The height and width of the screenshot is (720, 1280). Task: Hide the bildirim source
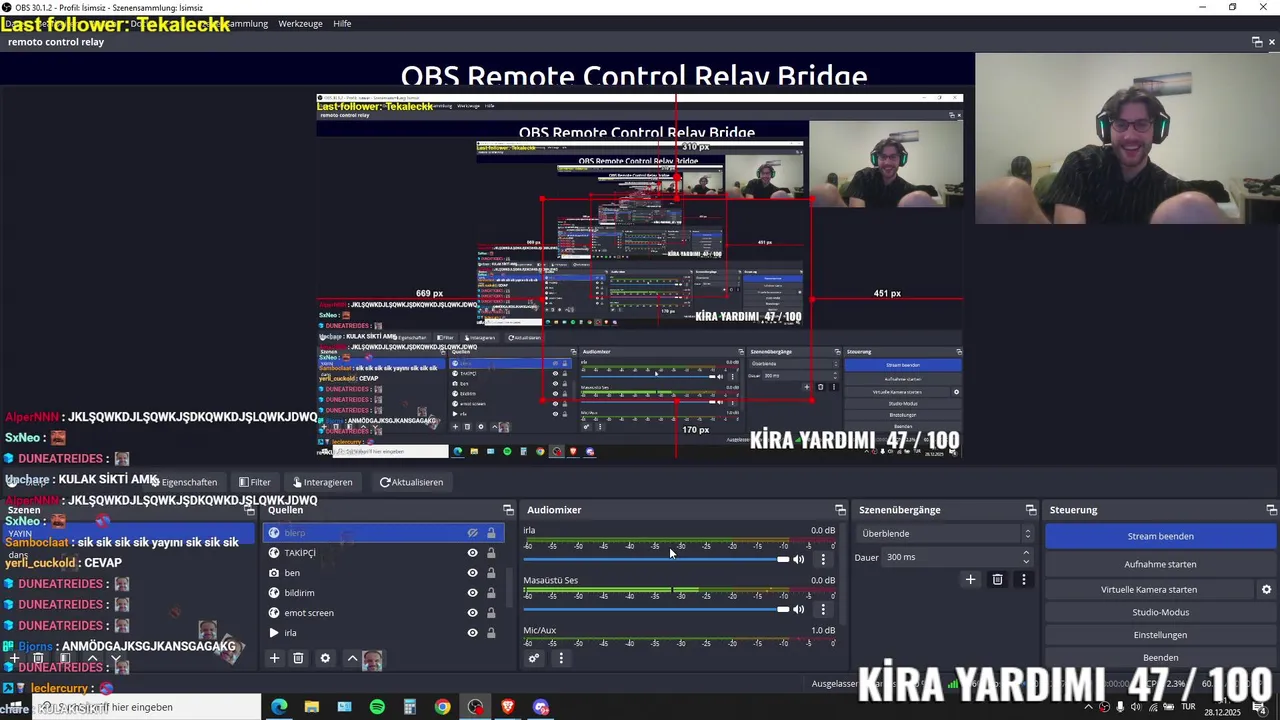[x=472, y=593]
